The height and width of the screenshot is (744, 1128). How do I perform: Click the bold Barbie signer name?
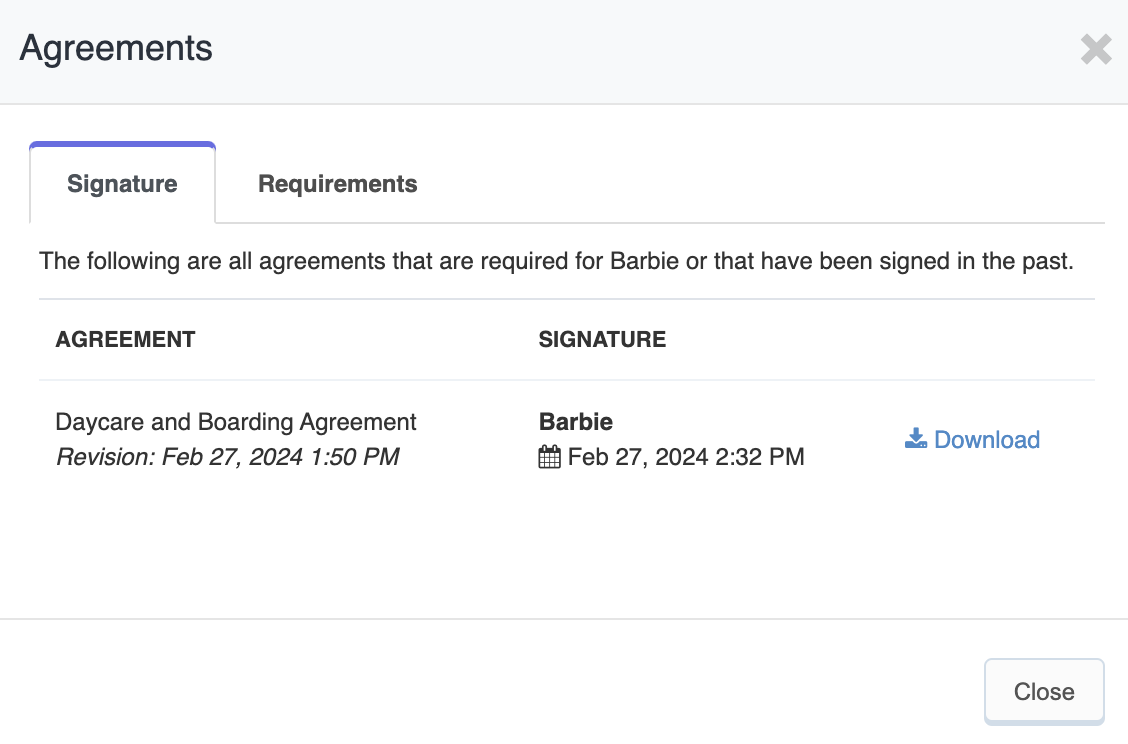[576, 422]
